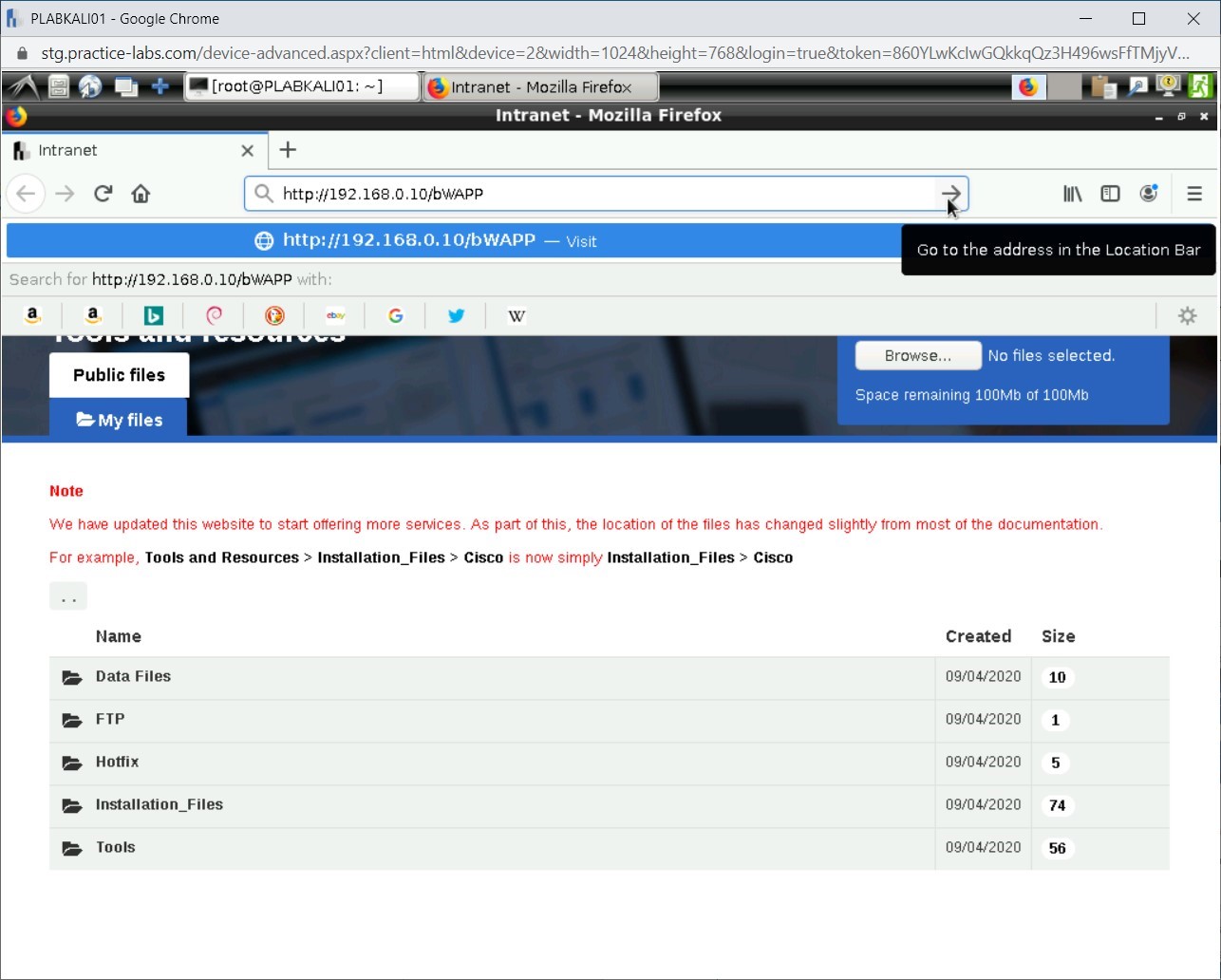Select the Wikipedia search engine icon
The image size is (1221, 980).
coord(517,315)
